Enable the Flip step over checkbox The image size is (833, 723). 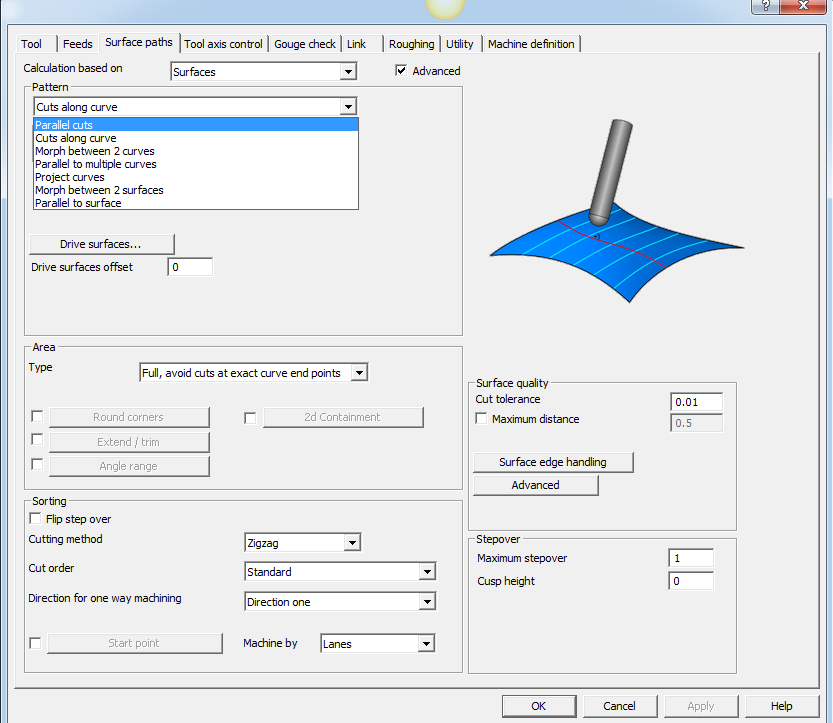click(37, 519)
